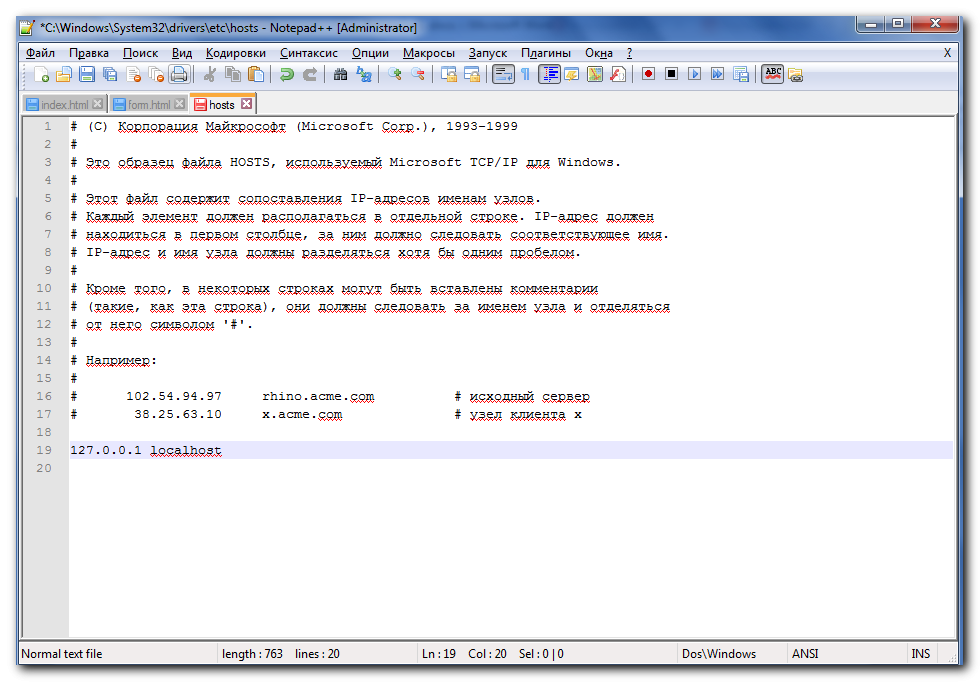Open the Опции menu
The image size is (980, 682).
(370, 53)
